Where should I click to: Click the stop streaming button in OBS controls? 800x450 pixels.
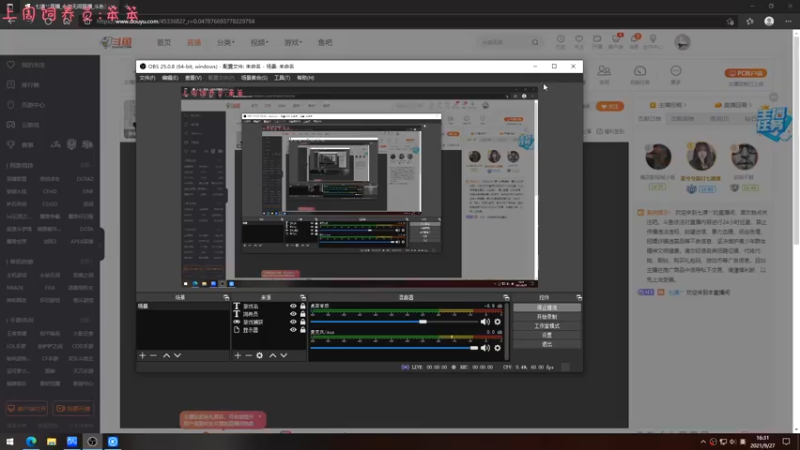tap(547, 308)
